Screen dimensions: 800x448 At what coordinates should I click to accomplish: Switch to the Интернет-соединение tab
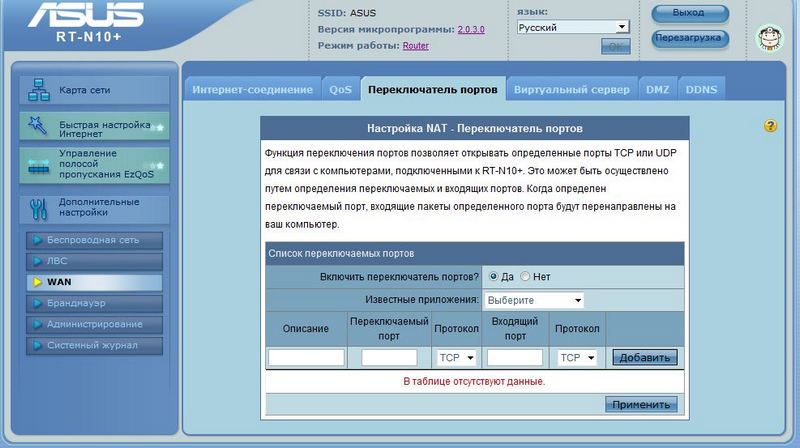coord(253,89)
